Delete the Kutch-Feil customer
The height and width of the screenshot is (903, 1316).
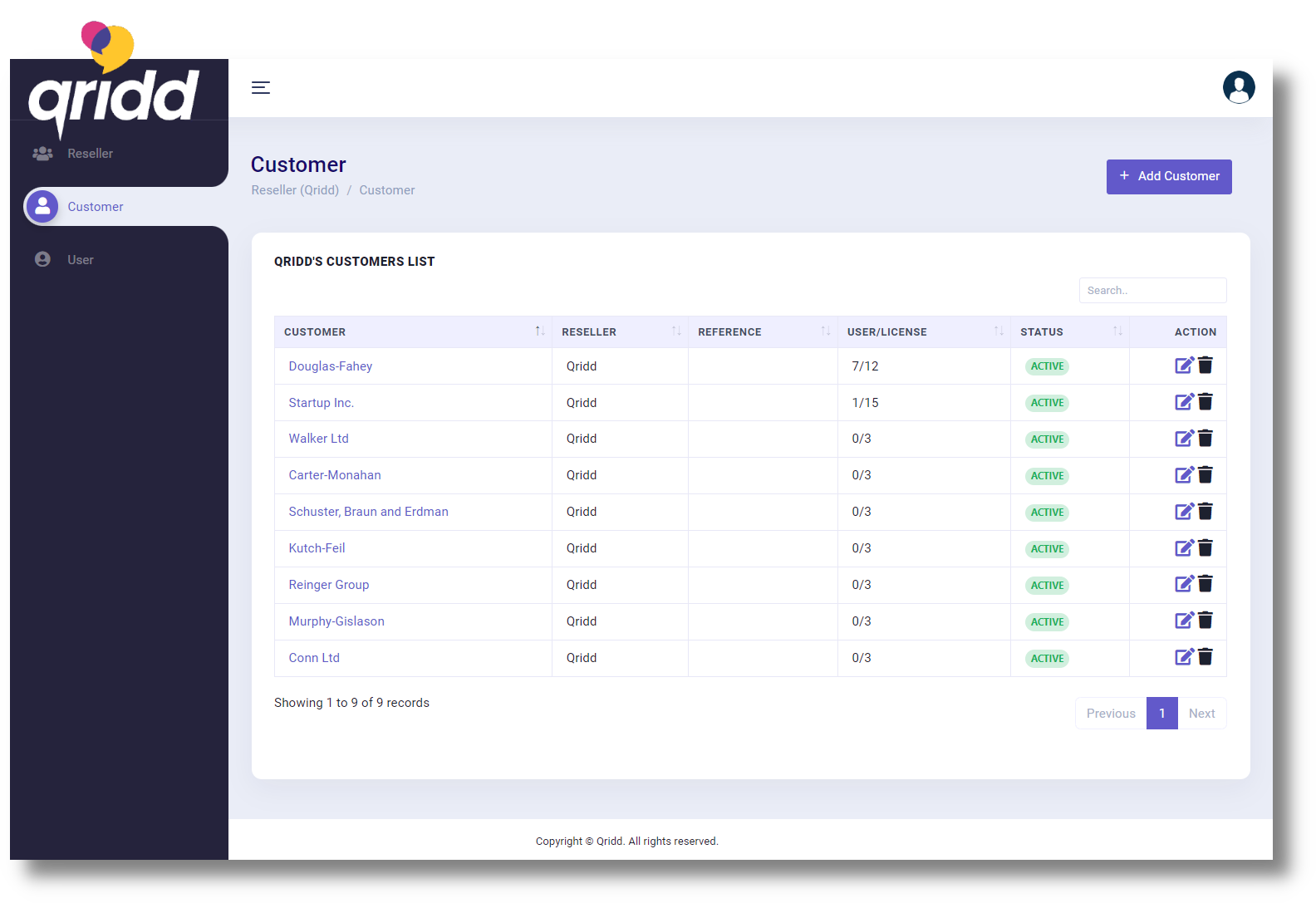pos(1206,548)
